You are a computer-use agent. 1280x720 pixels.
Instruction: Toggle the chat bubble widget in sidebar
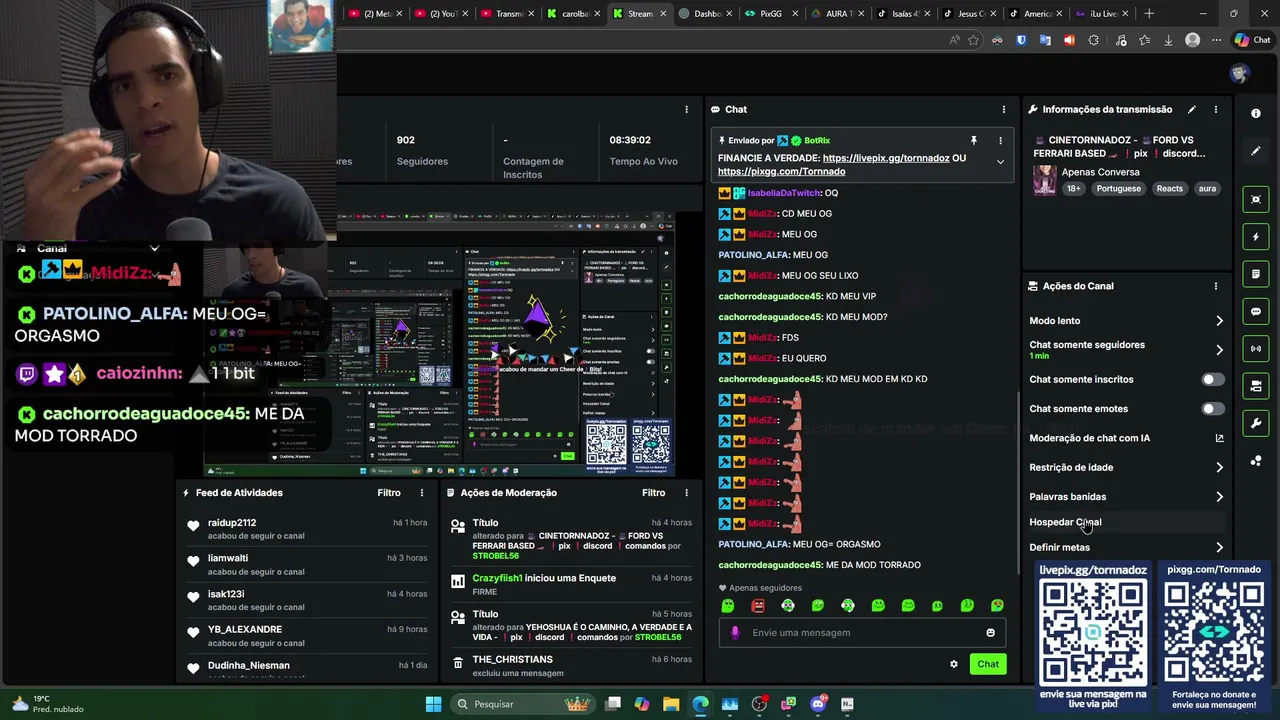(x=1256, y=311)
